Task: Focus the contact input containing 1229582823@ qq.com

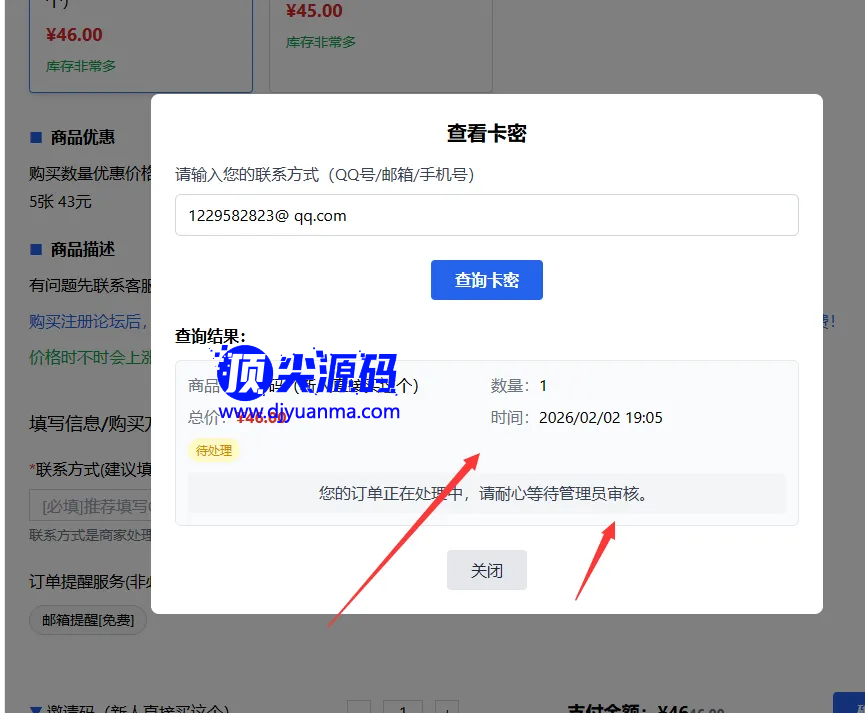Action: coord(486,215)
